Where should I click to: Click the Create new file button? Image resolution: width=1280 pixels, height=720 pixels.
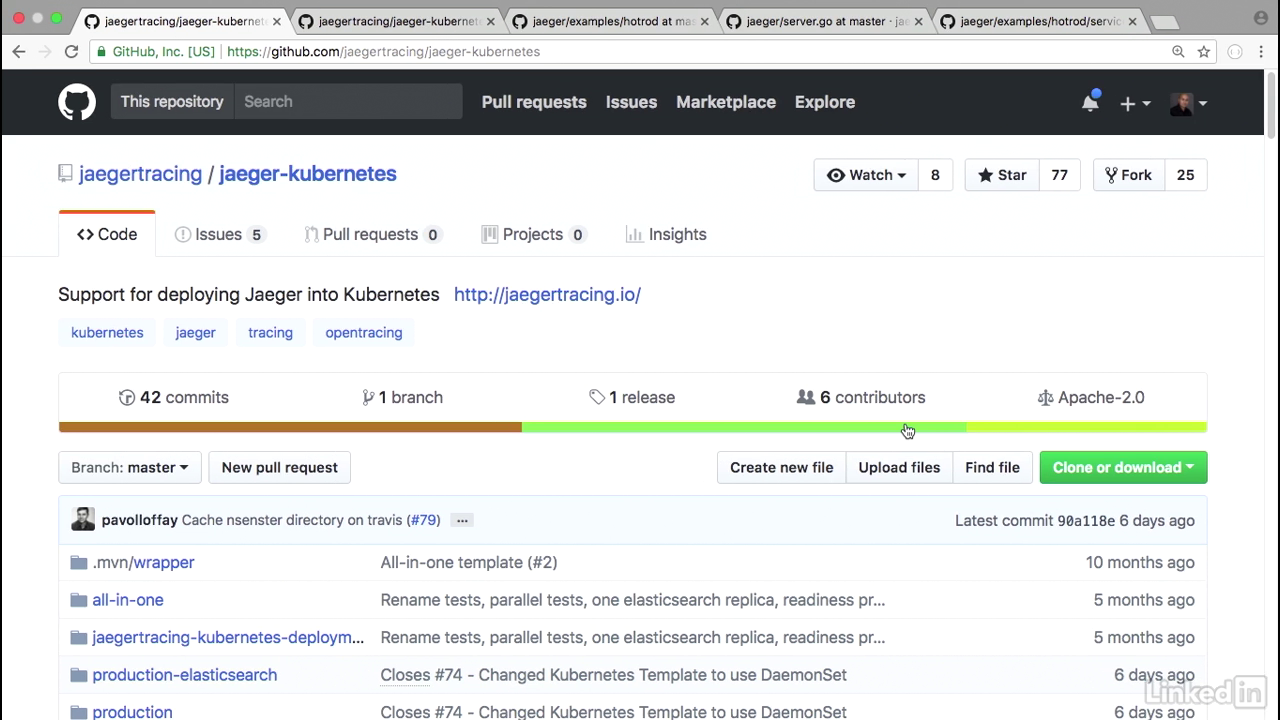click(x=781, y=467)
